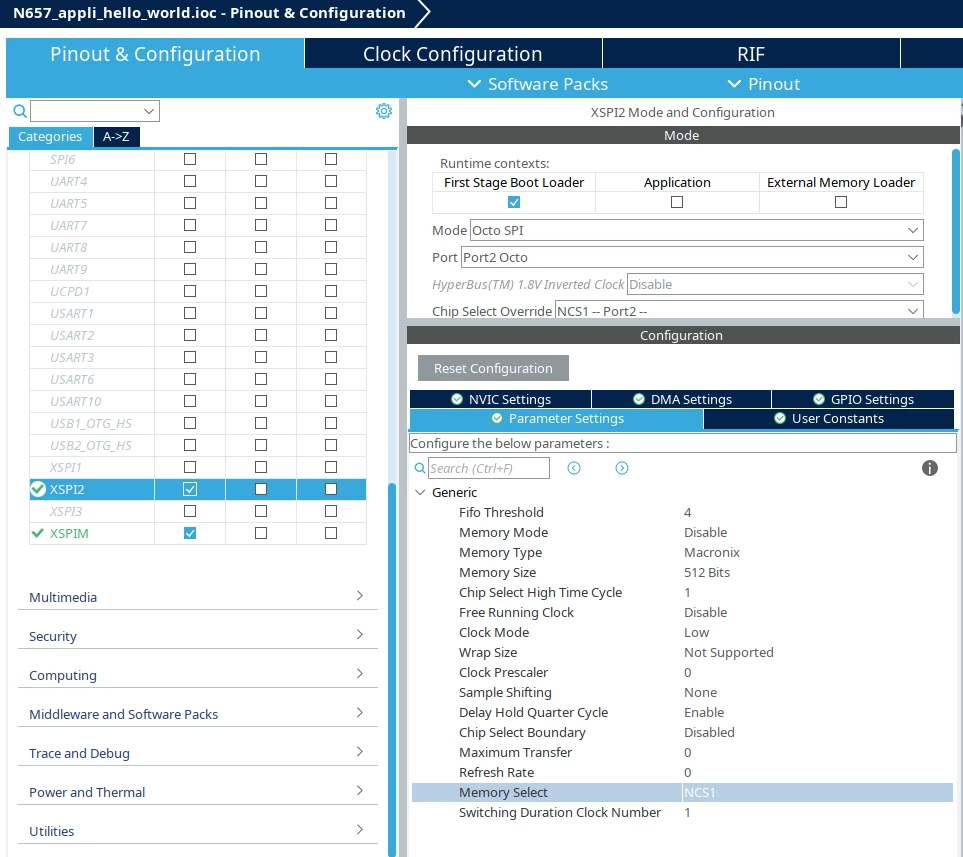Expand the Utilities category

pos(198,831)
